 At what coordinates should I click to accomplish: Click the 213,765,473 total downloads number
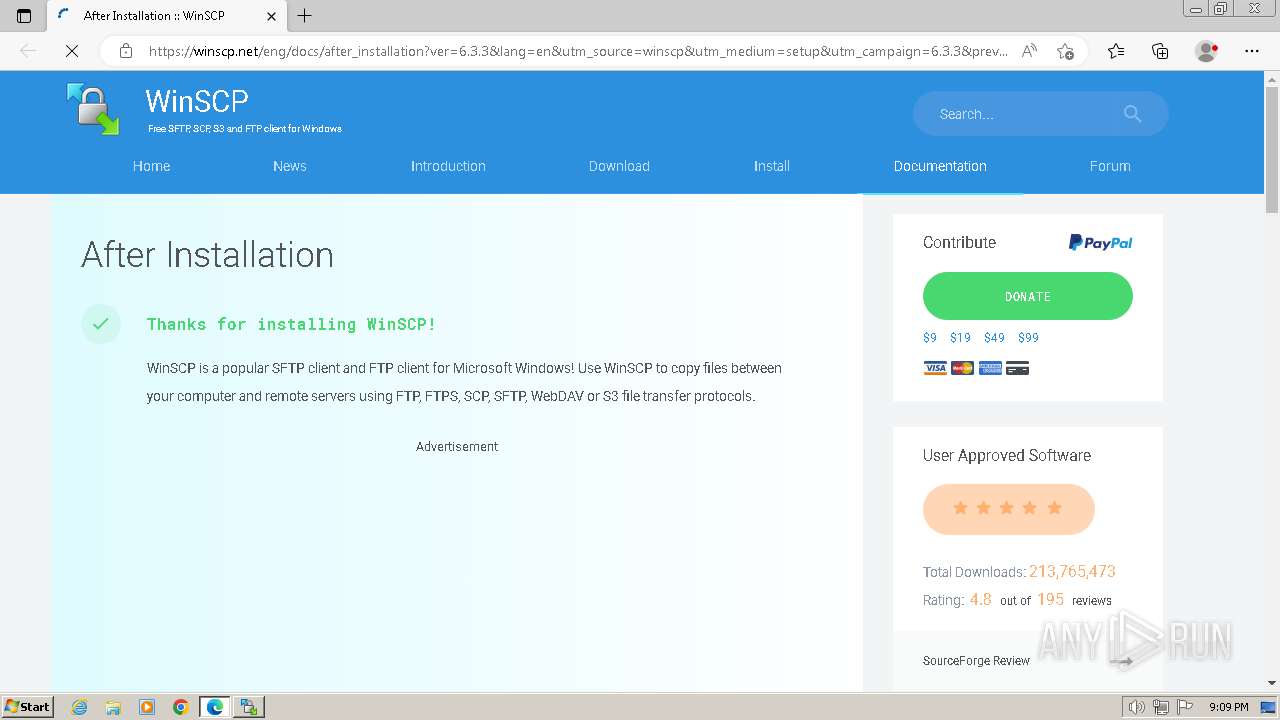pyautogui.click(x=1072, y=572)
